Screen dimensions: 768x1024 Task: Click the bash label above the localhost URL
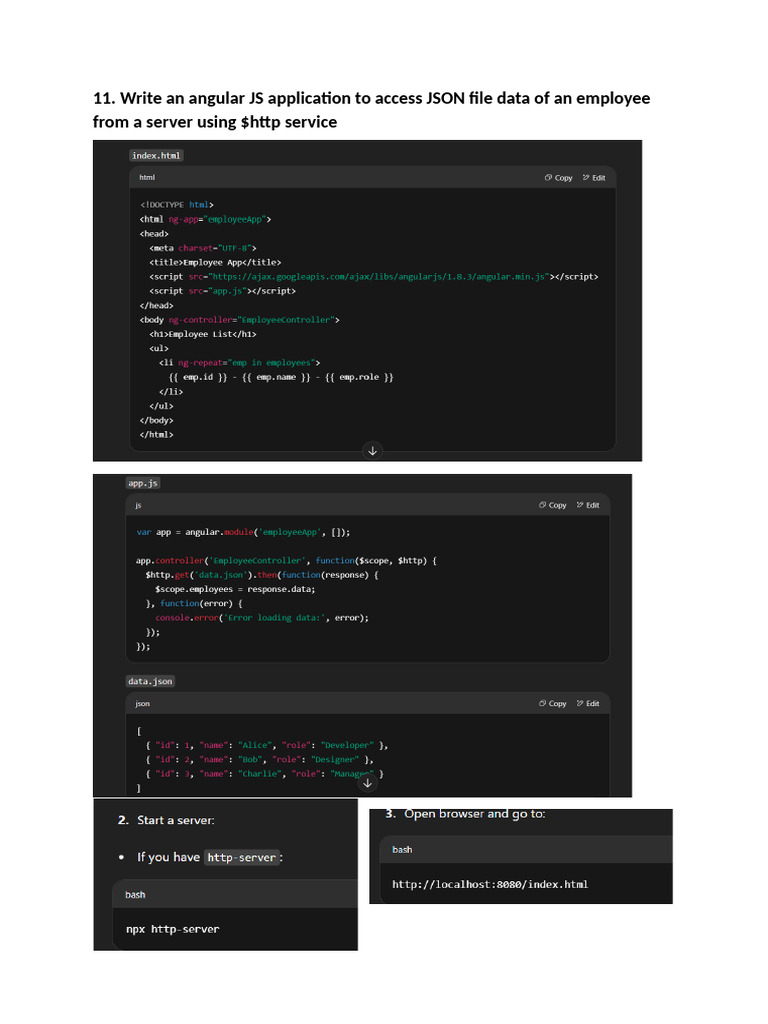[402, 849]
